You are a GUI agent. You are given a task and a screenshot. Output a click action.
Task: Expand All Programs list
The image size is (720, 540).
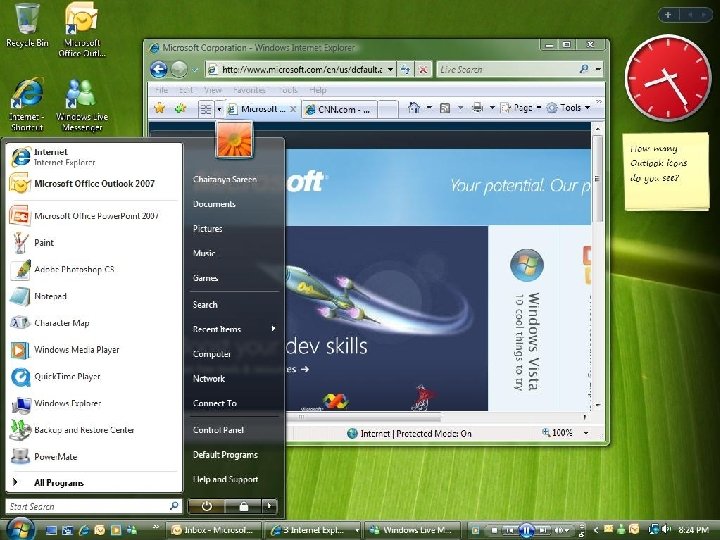pos(94,483)
